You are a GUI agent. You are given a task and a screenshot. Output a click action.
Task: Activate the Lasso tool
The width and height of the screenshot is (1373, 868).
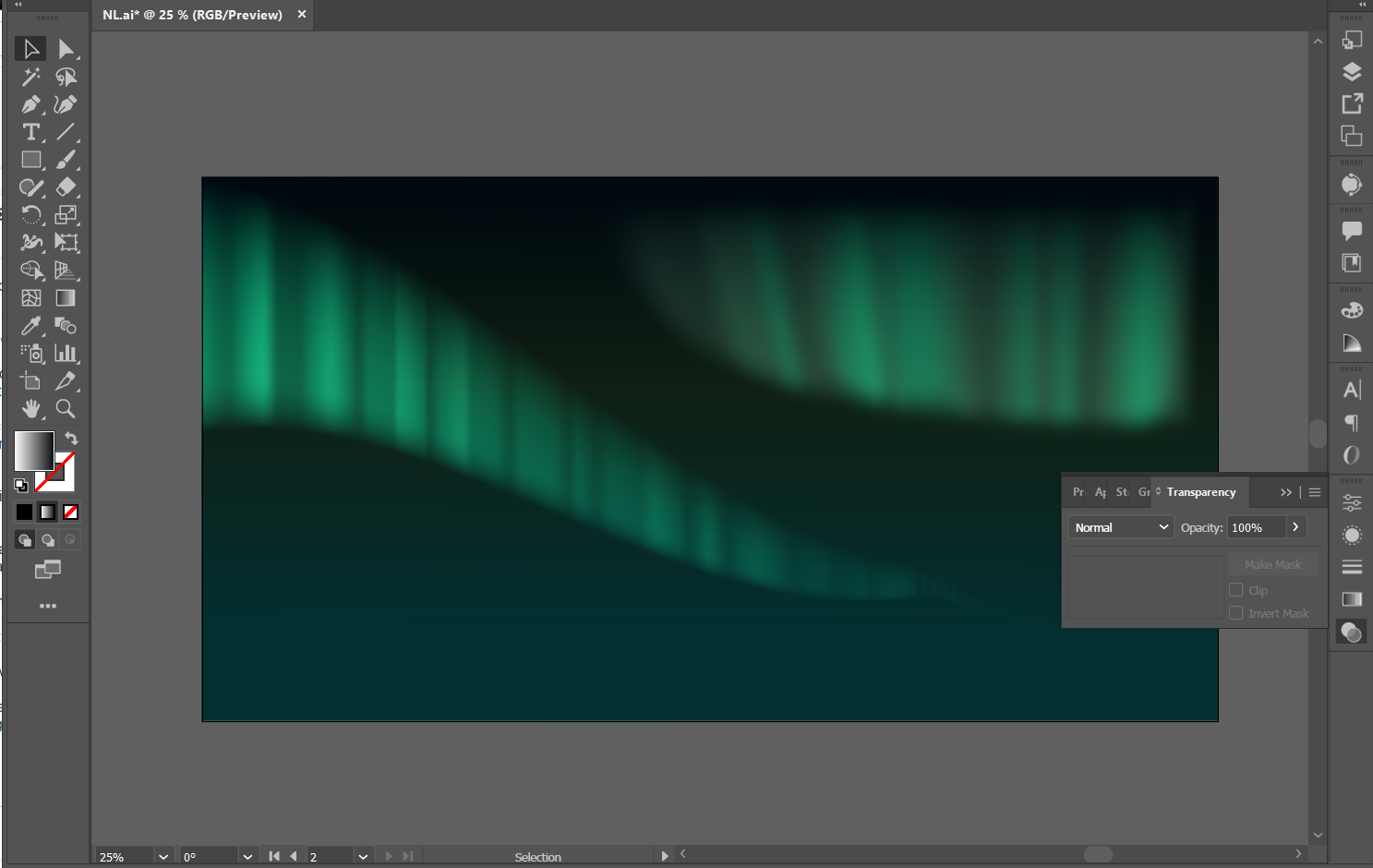(x=66, y=77)
